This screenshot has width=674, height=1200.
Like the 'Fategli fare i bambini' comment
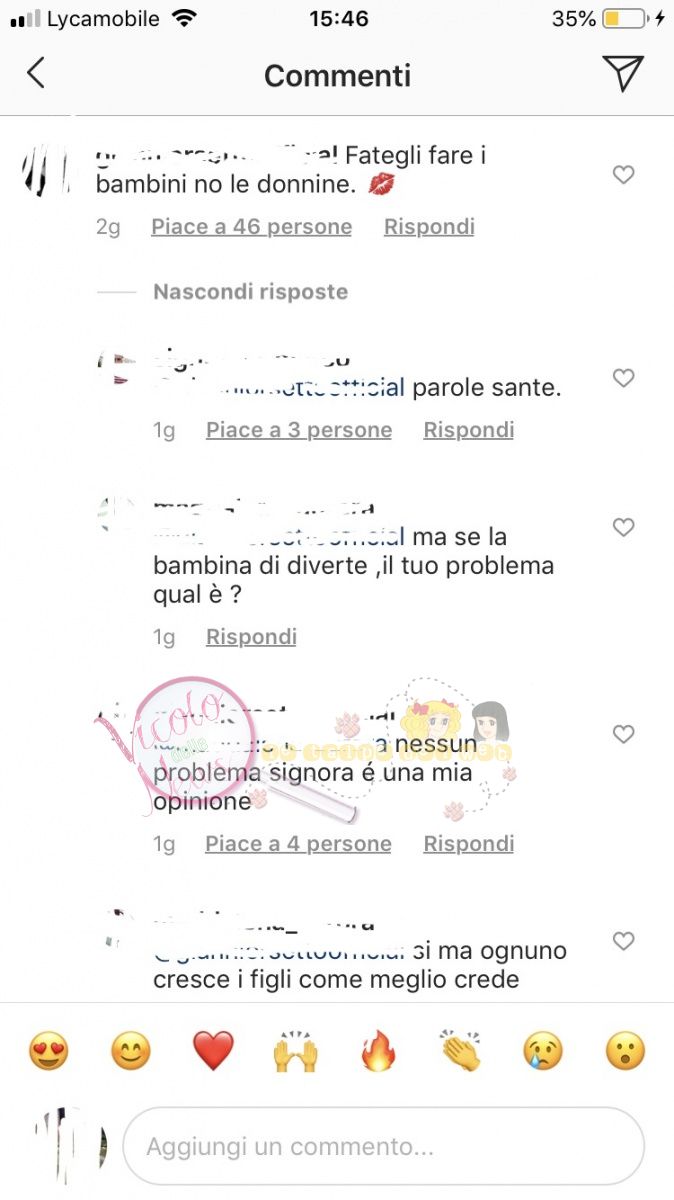click(623, 175)
